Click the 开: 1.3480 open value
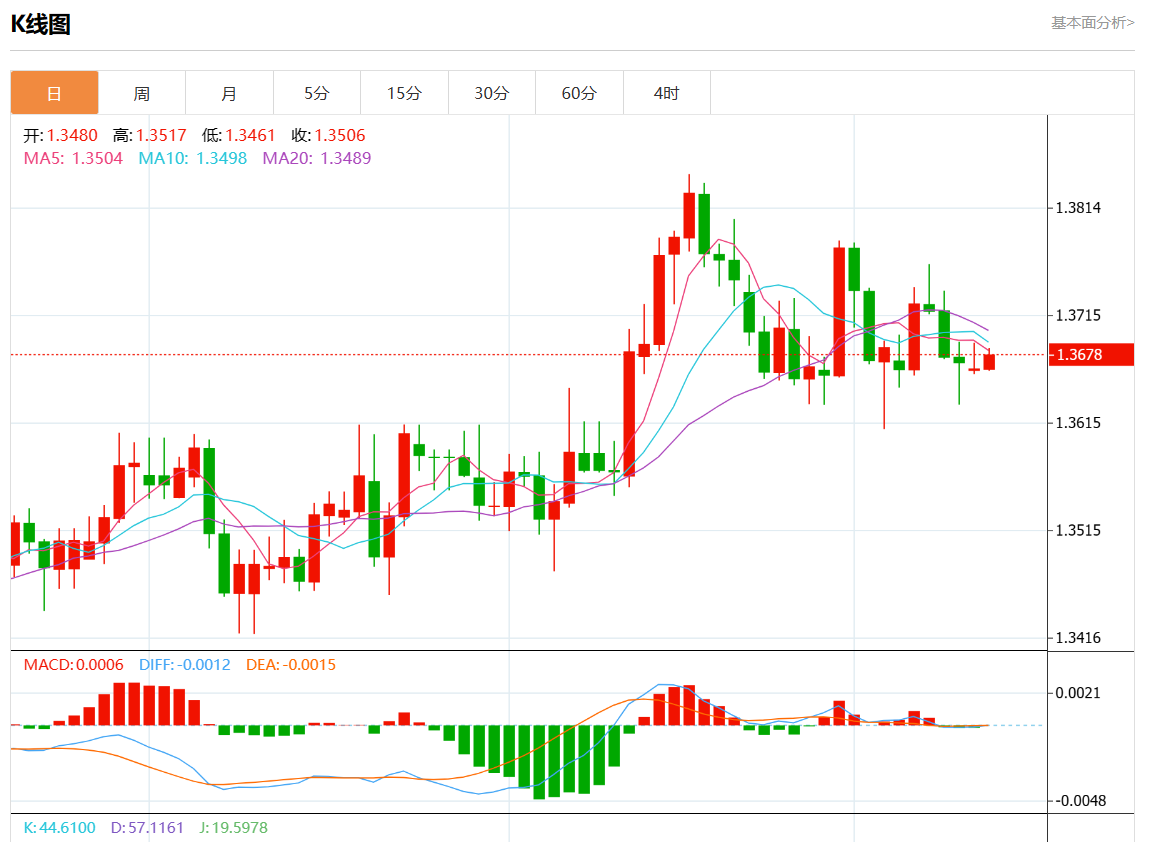This screenshot has height=842, width=1153. point(60,135)
